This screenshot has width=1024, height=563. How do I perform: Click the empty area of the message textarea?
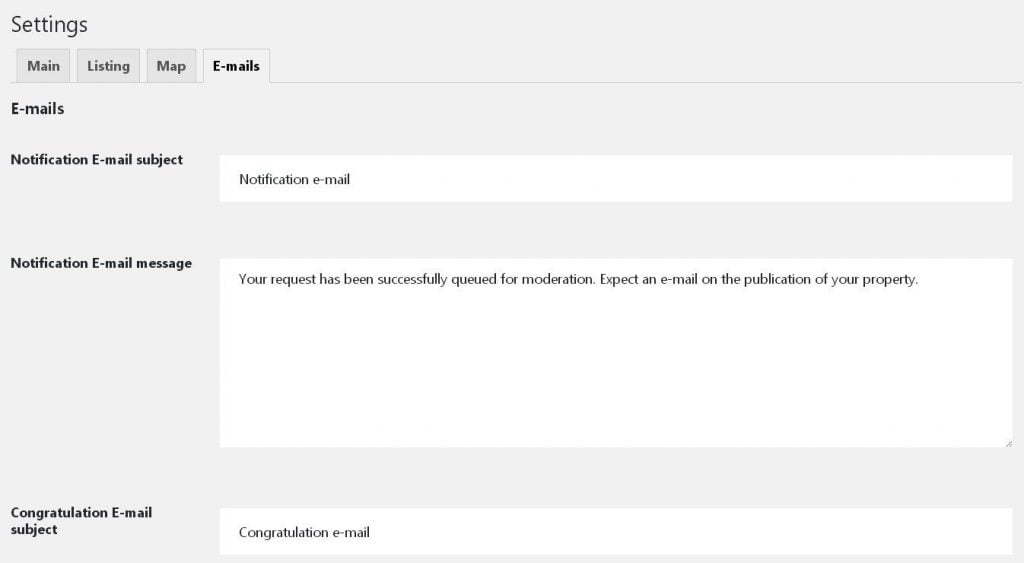pyautogui.click(x=615, y=370)
